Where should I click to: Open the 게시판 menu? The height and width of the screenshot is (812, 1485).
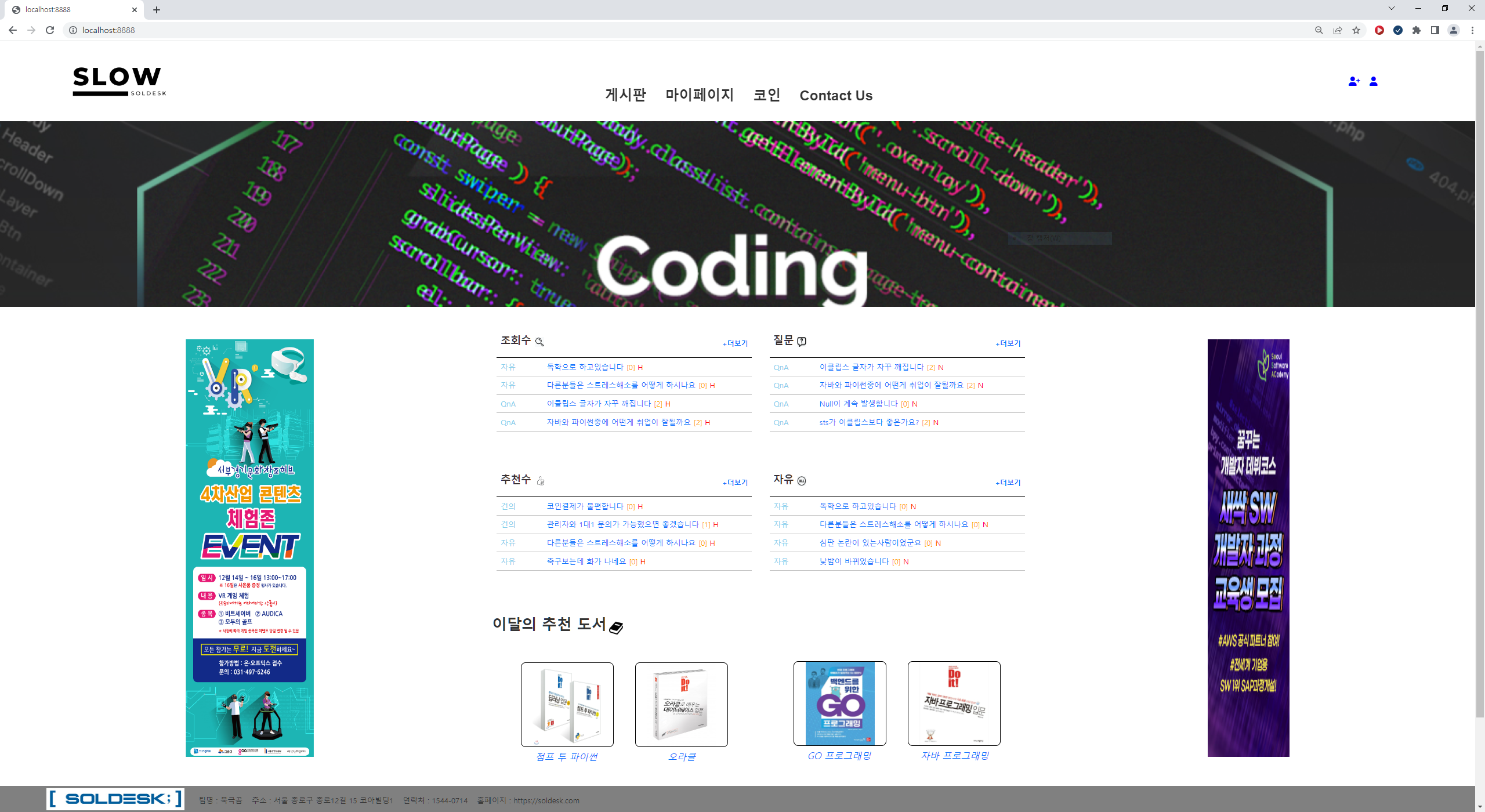pos(625,95)
